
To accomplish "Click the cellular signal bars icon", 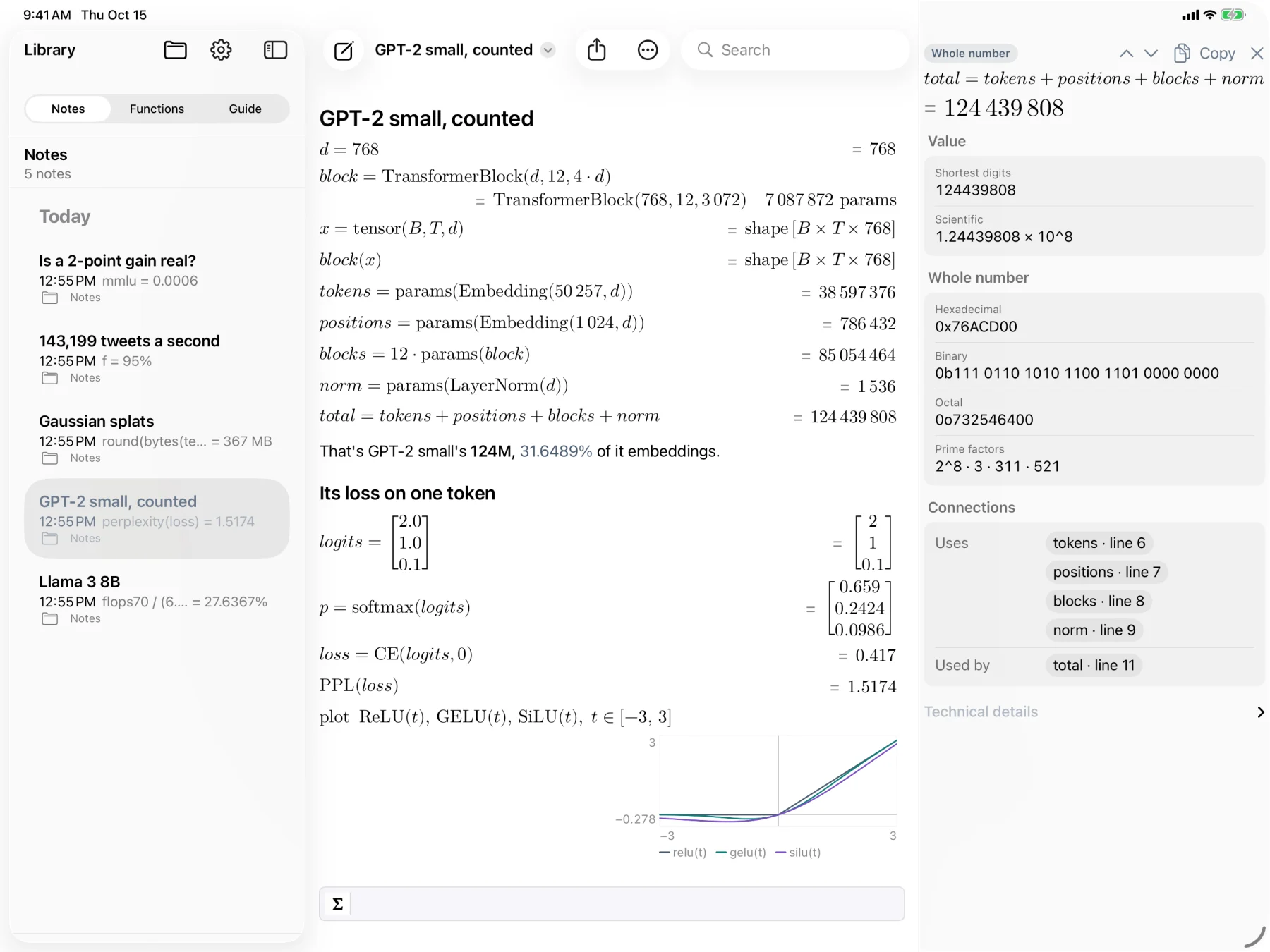I will click(x=1190, y=15).
